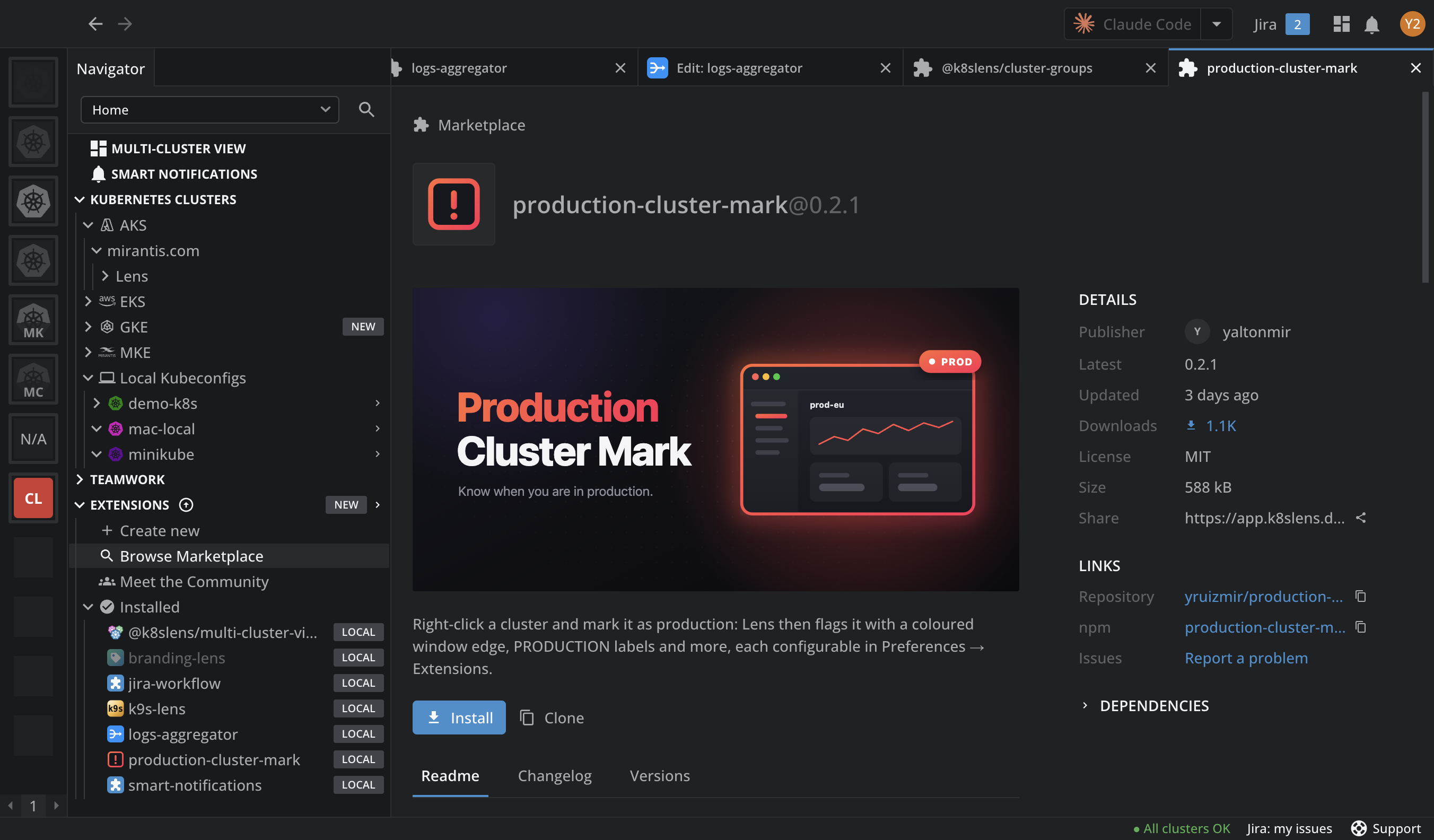Collapse the Kubernetes Clusters section
The image size is (1434, 840).
coord(80,200)
